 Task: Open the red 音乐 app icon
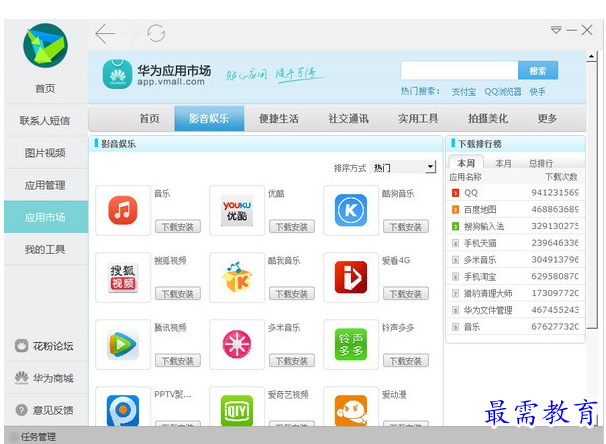tap(123, 210)
